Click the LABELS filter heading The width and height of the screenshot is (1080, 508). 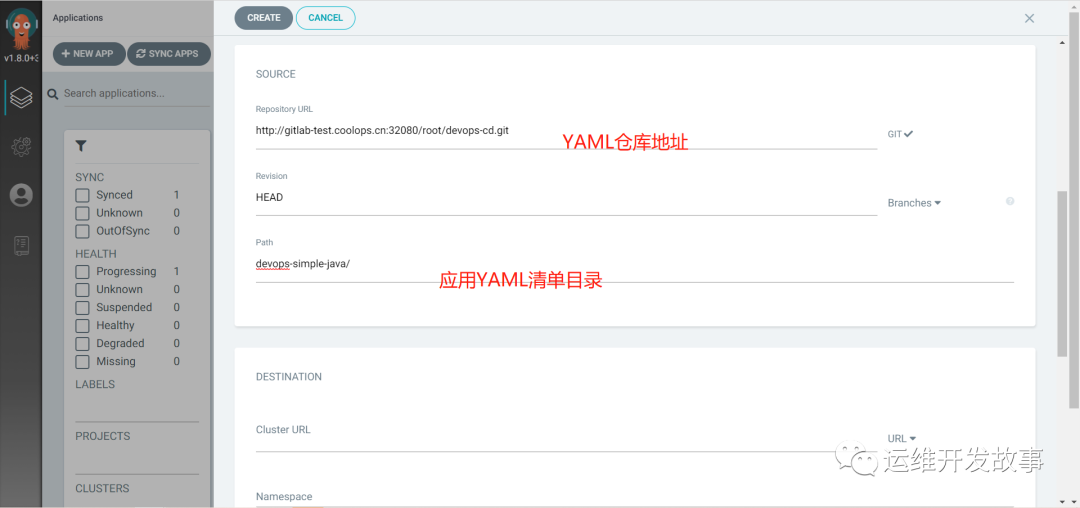[x=95, y=385]
